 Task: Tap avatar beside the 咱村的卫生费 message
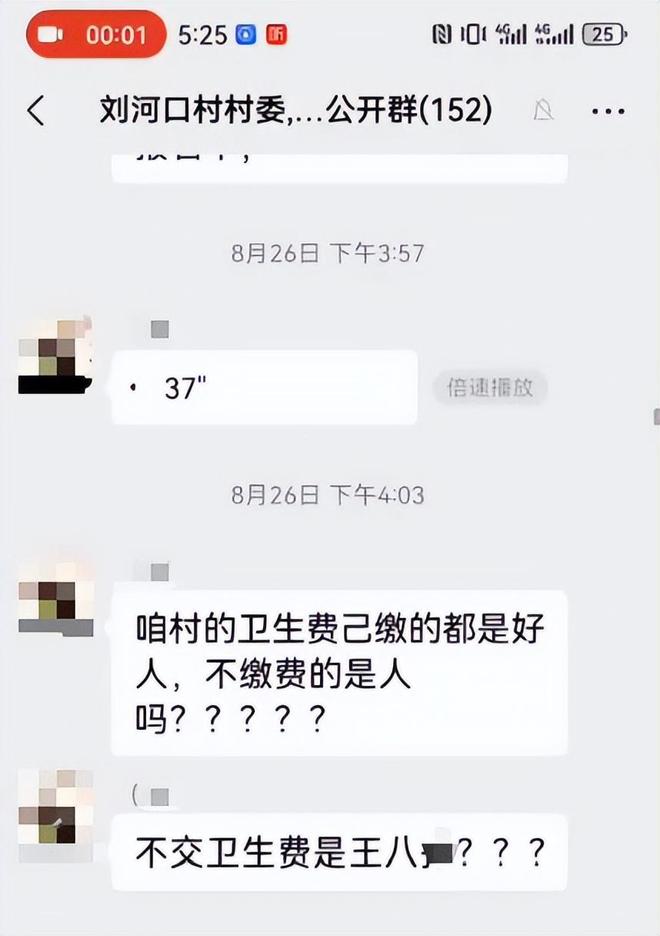click(55, 599)
